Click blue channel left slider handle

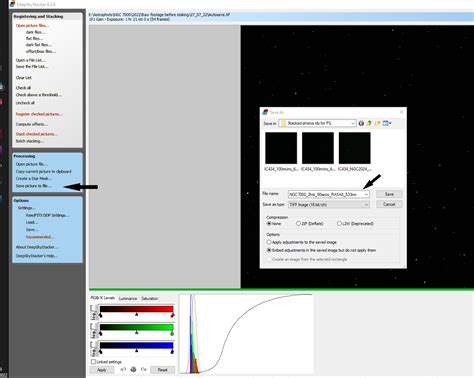[x=101, y=351]
